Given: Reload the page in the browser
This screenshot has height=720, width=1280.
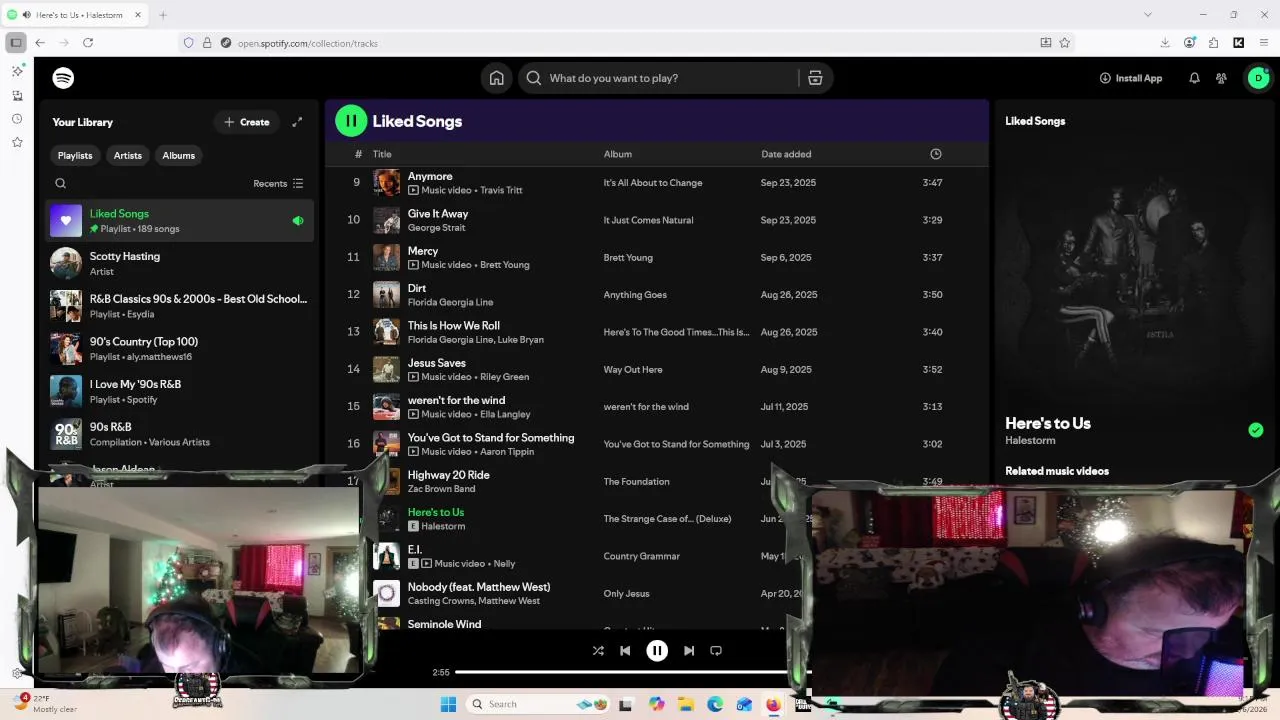Looking at the screenshot, I should (88, 43).
